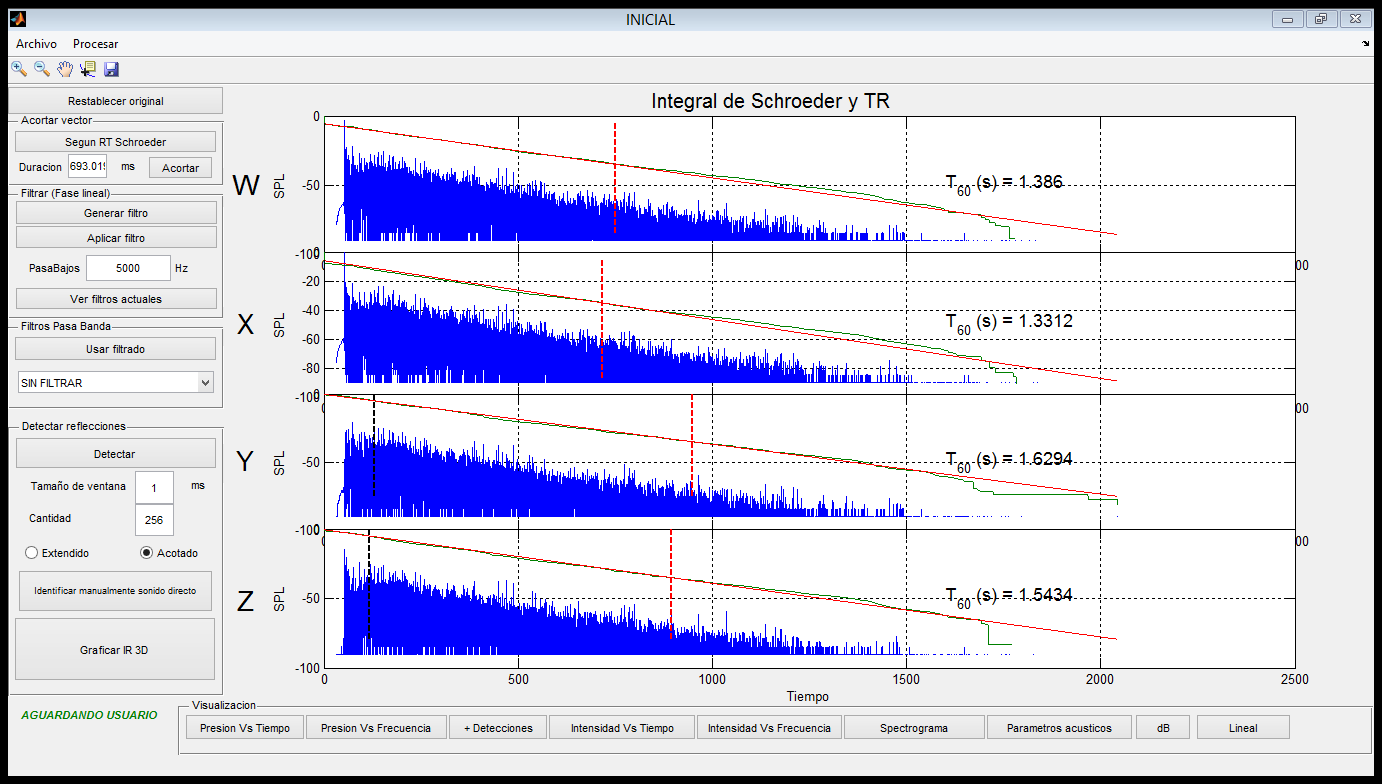Click red dashed marker in X plot
This screenshot has width=1382, height=784.
click(602, 318)
